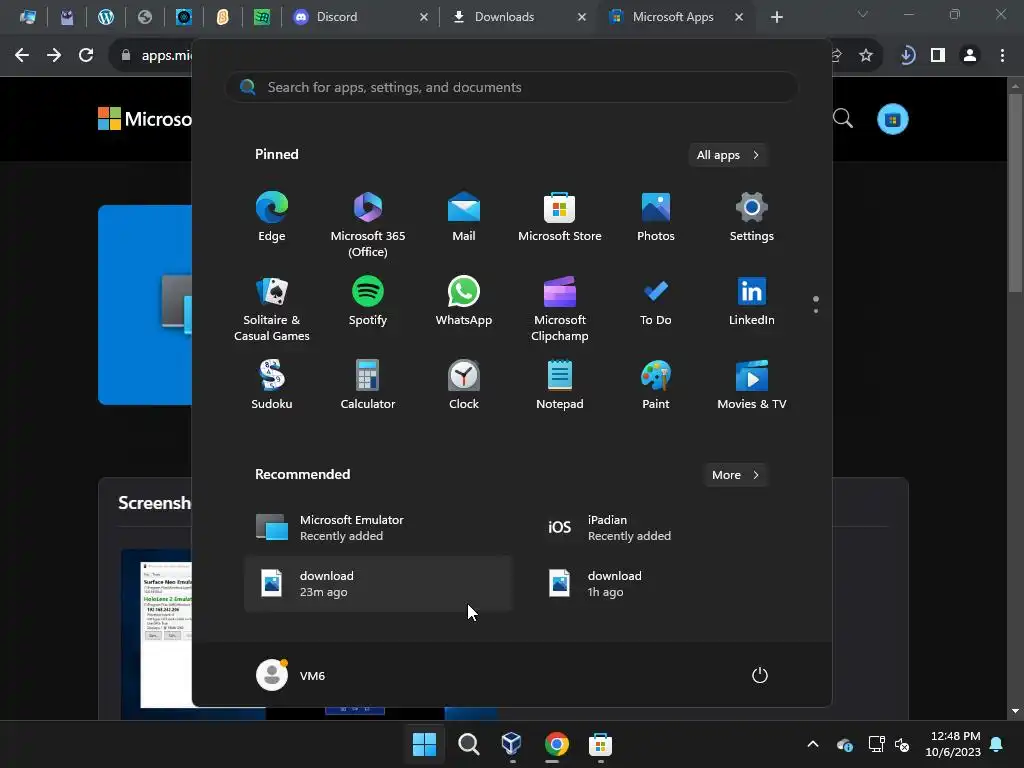Open recently added iPadian
This screenshot has width=1024, height=768.
[666, 528]
